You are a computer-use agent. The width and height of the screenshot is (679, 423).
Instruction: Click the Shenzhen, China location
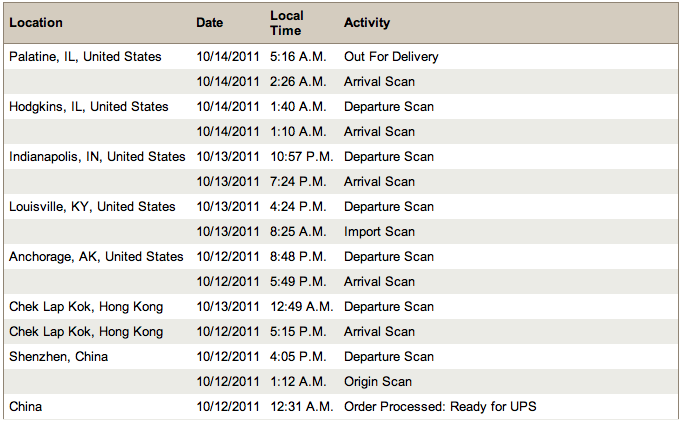(x=58, y=357)
